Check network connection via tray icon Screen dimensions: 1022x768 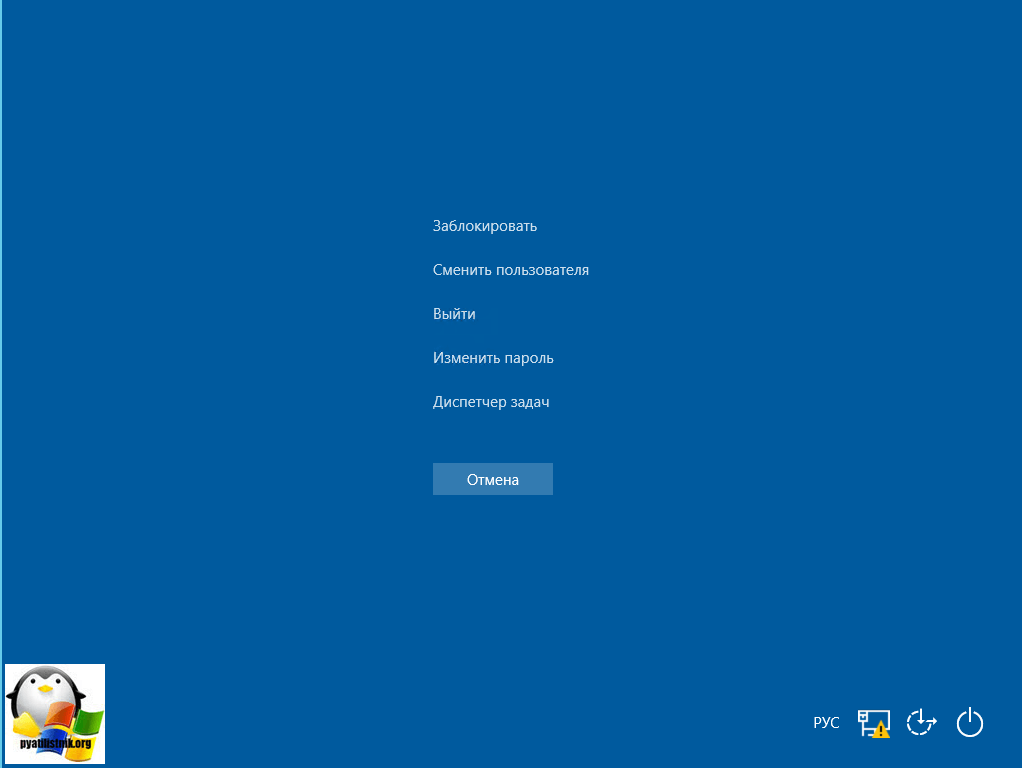coord(873,723)
